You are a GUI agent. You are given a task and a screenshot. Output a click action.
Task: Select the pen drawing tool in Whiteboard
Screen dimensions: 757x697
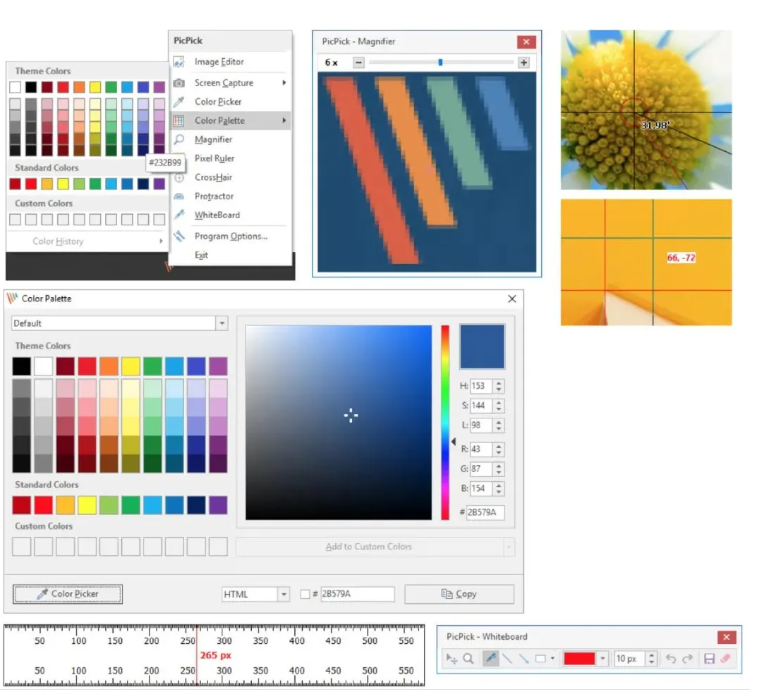click(x=495, y=664)
